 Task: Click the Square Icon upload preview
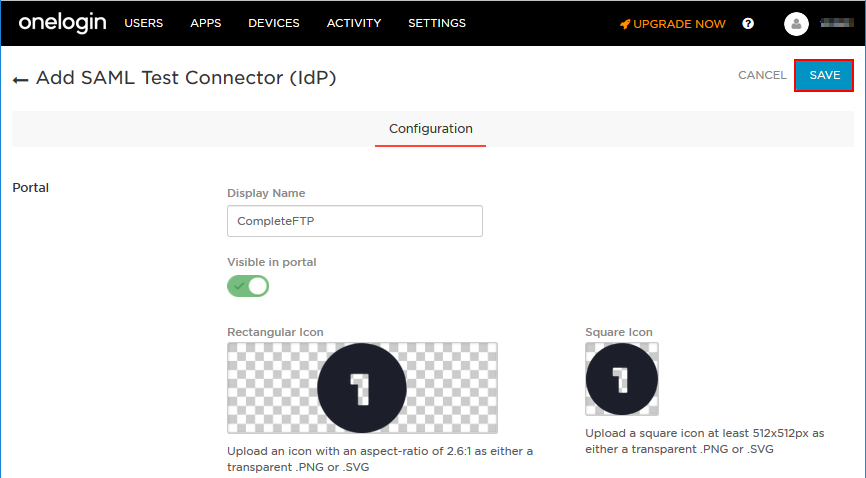tap(621, 379)
